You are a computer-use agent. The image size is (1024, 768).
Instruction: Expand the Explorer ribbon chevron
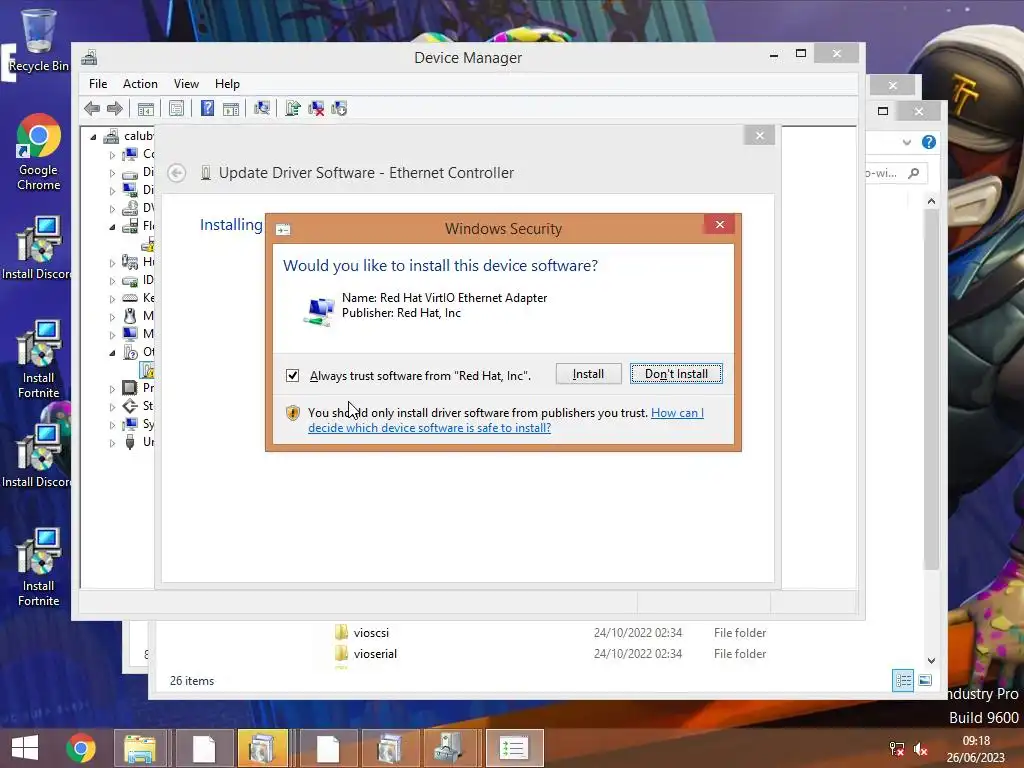point(906,142)
